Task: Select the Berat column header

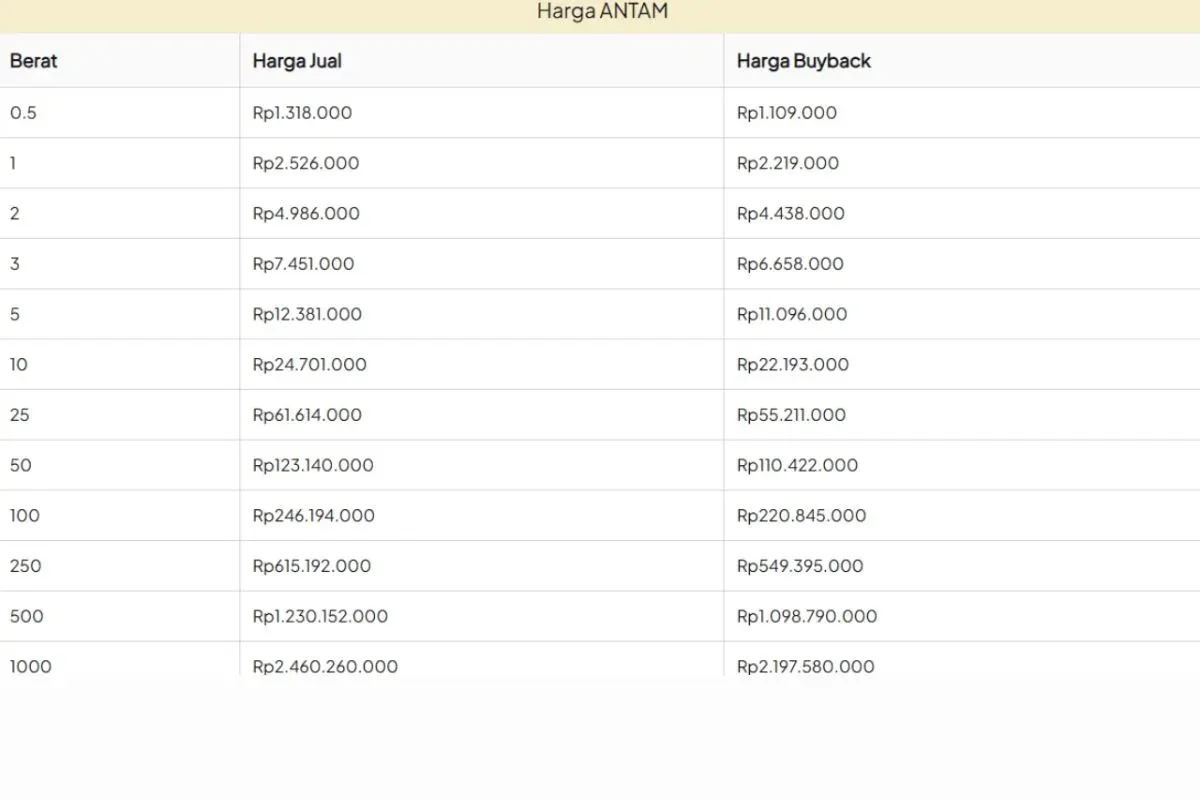Action: tap(34, 61)
